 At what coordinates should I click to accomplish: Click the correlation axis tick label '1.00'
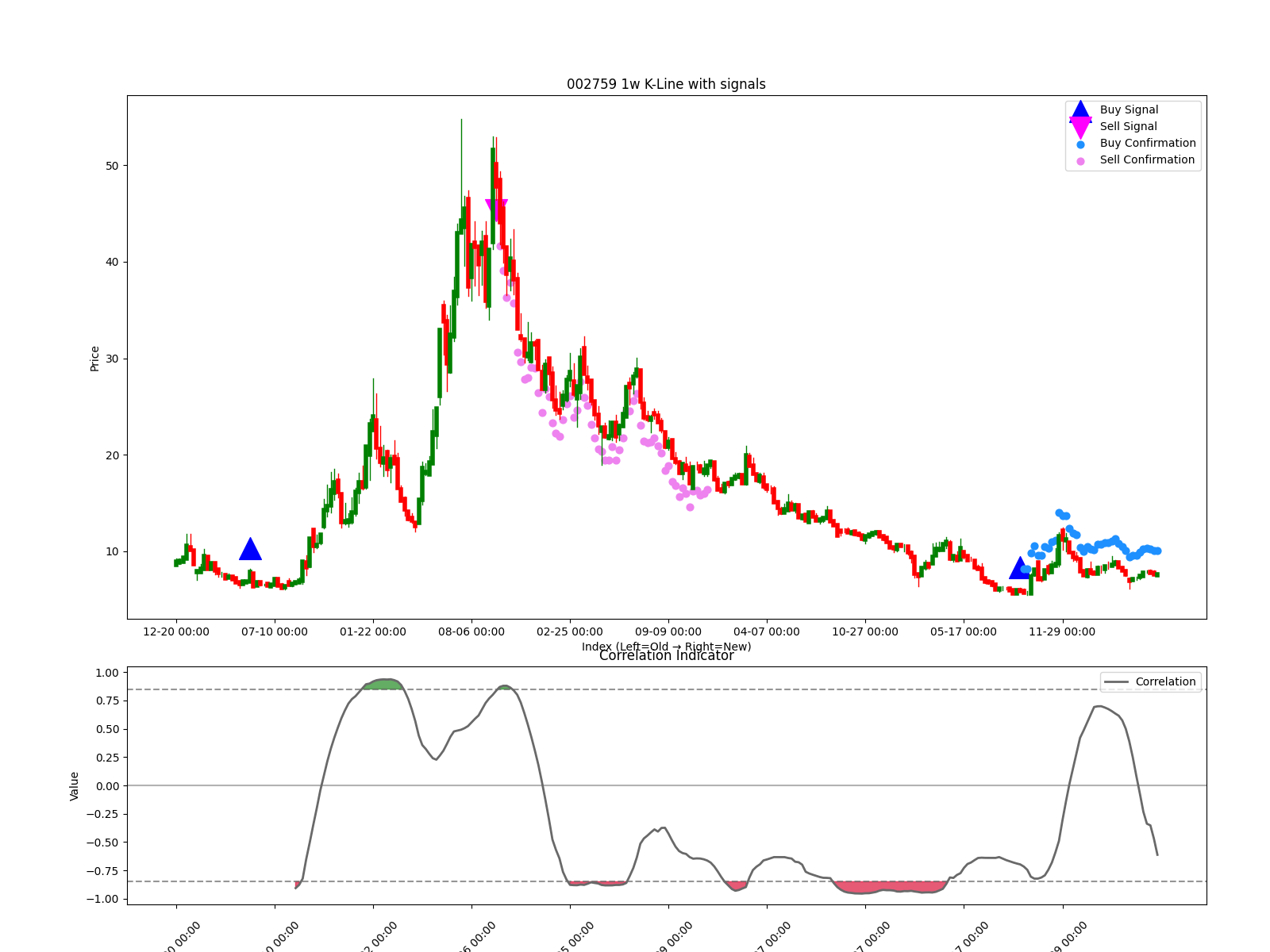(x=107, y=673)
